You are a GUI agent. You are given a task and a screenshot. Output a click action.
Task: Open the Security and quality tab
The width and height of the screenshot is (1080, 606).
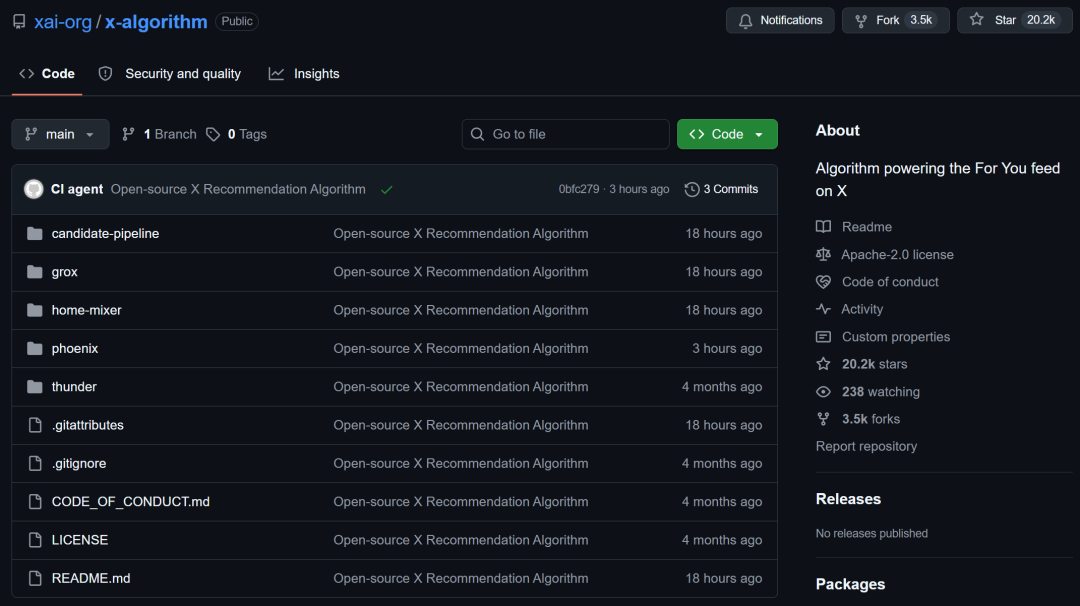tap(169, 74)
